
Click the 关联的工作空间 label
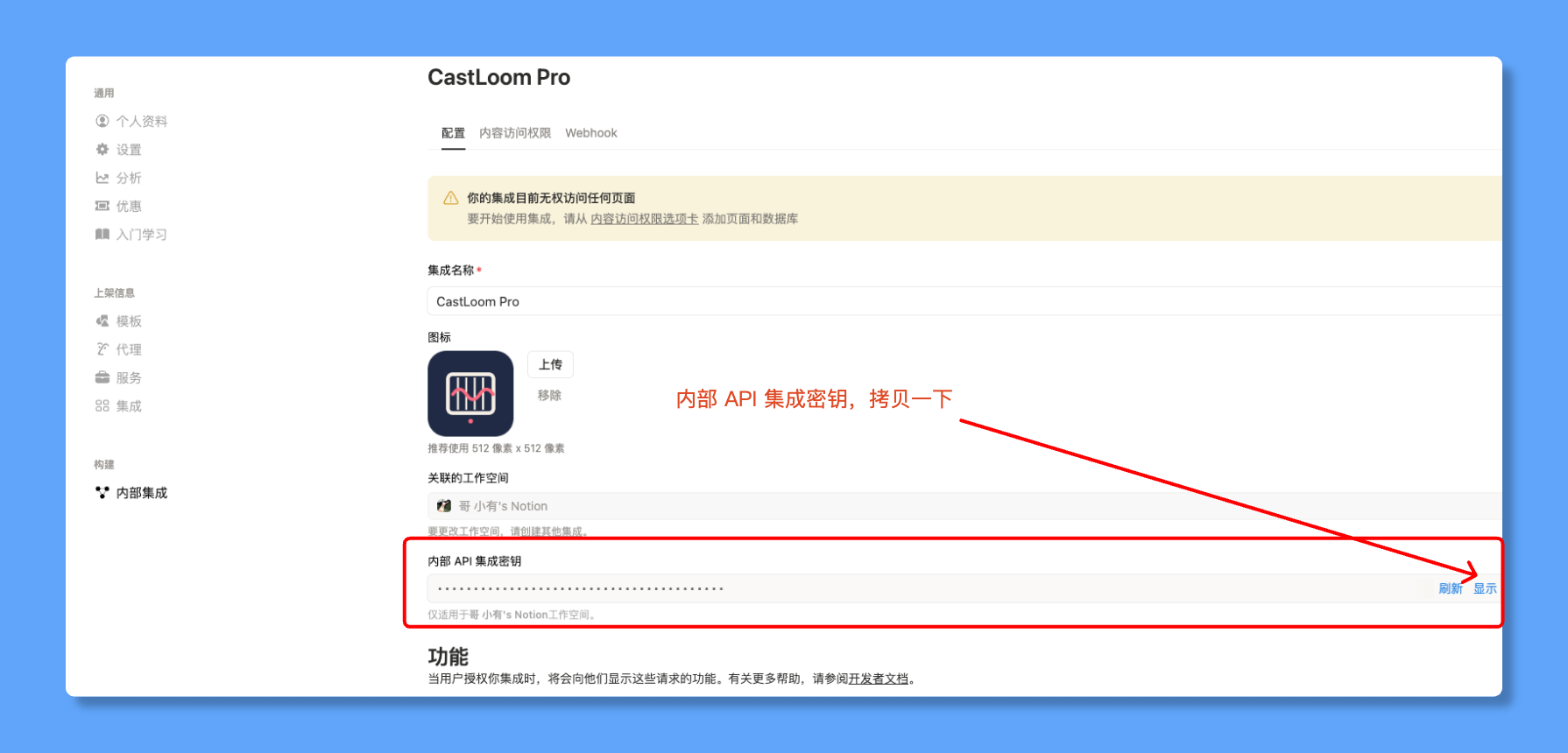tap(468, 478)
